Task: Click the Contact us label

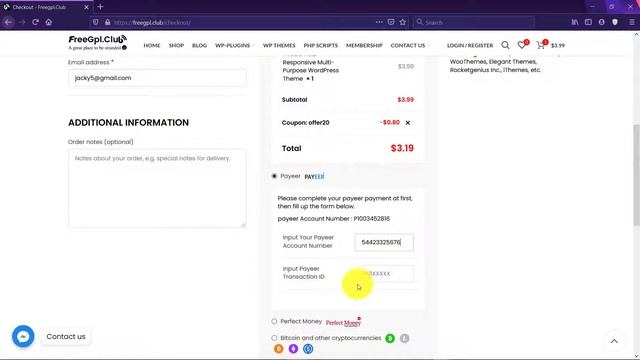Action: pyautogui.click(x=66, y=337)
